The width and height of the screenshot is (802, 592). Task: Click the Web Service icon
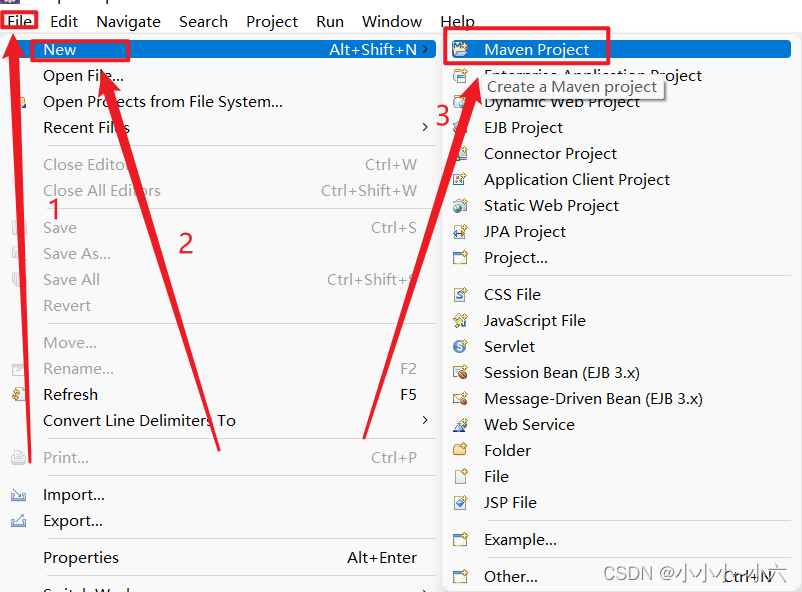(x=460, y=425)
